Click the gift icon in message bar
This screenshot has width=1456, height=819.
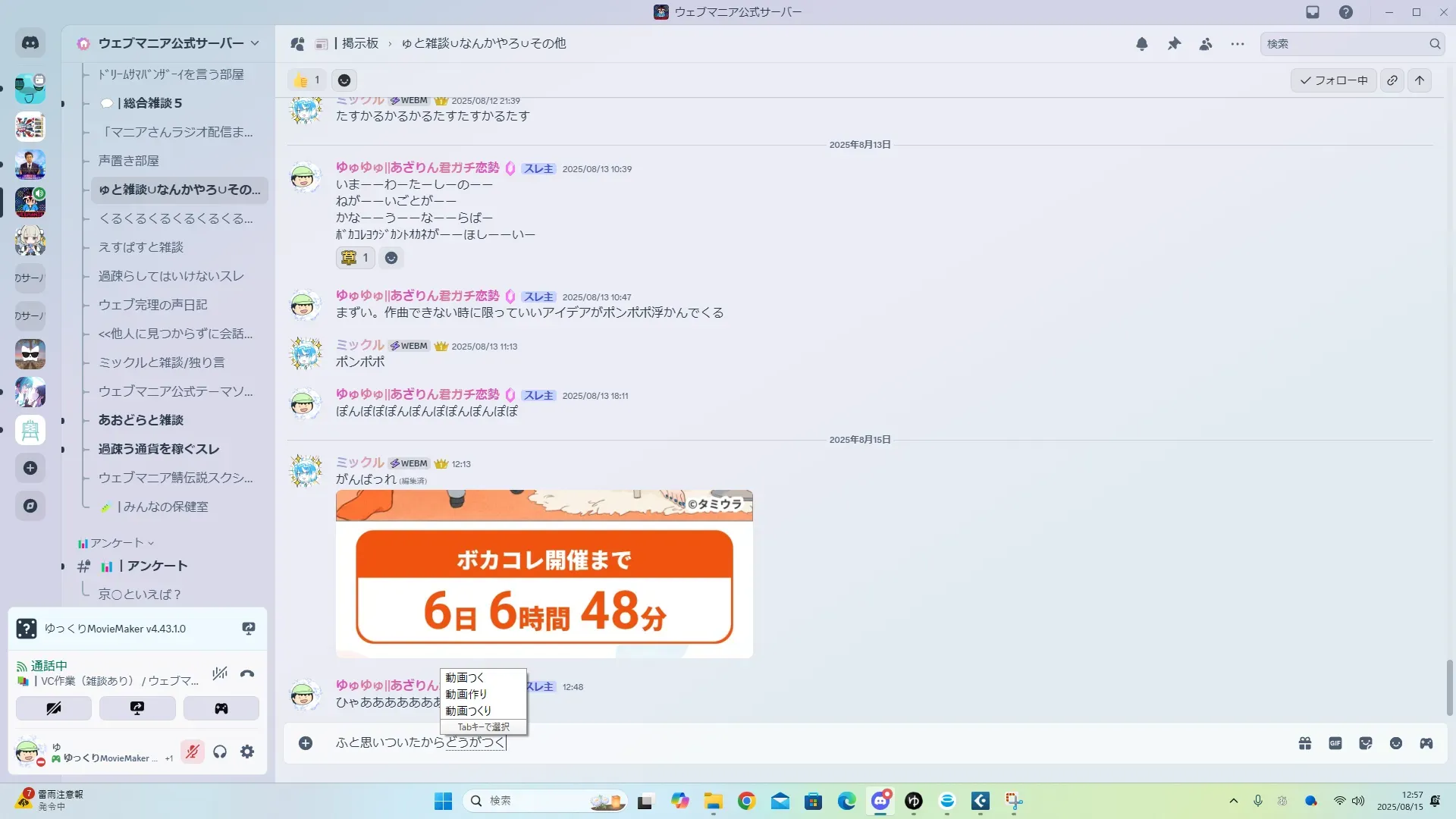pyautogui.click(x=1305, y=743)
